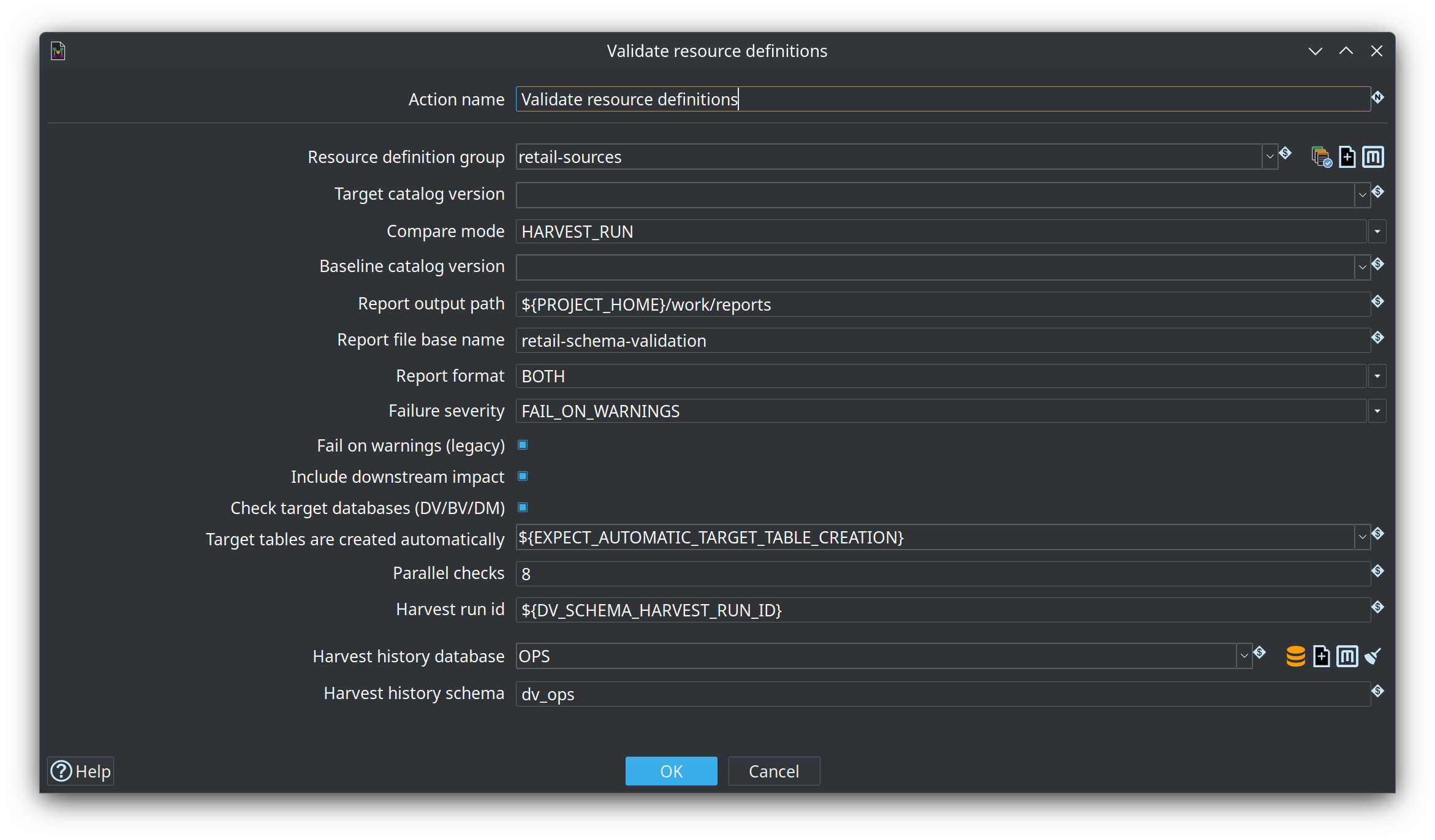Expand the Resource definition group dropdown
Image resolution: width=1435 pixels, height=840 pixels.
pos(1270,157)
